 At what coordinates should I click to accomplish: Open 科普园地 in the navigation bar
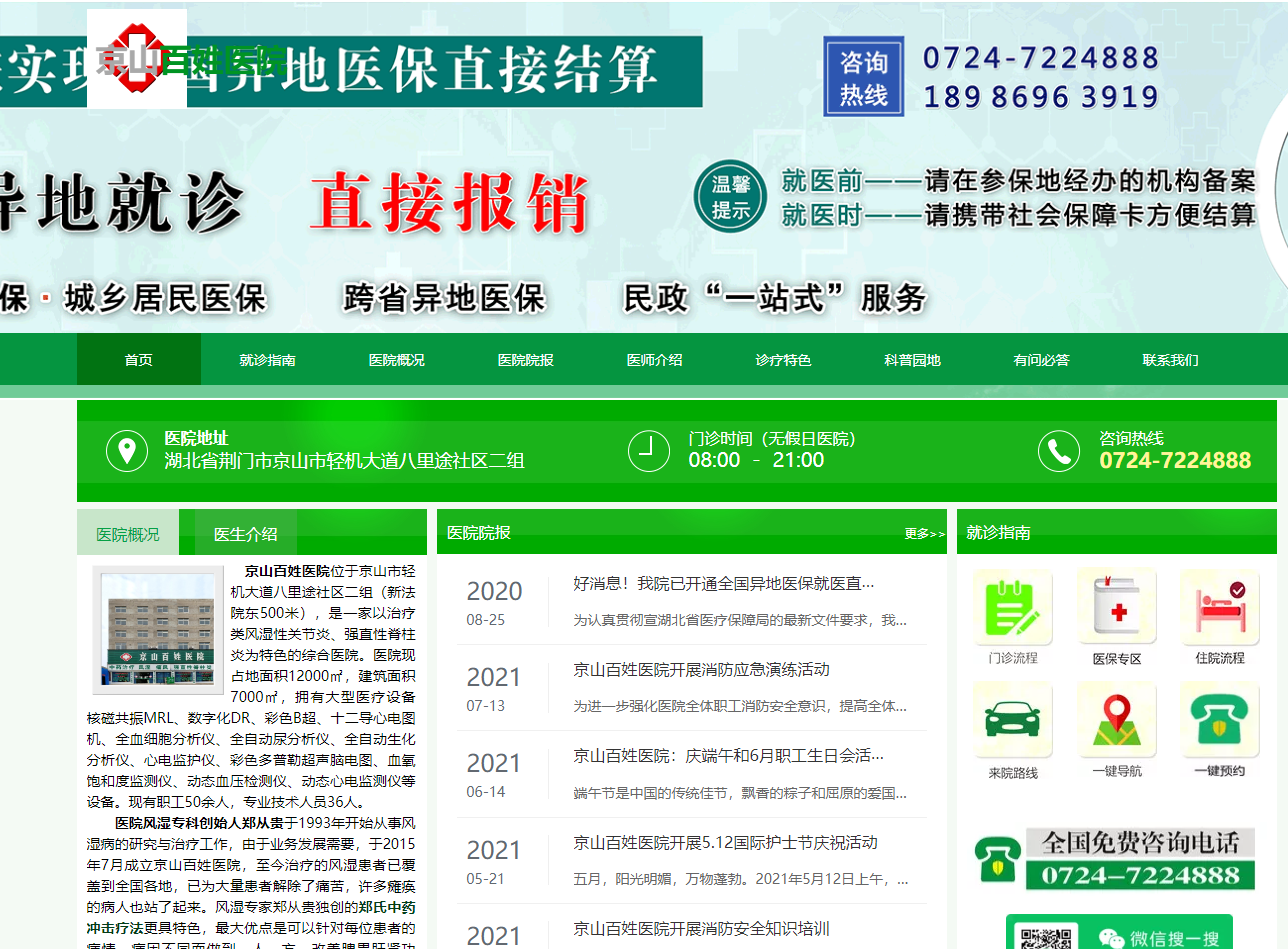click(x=913, y=360)
